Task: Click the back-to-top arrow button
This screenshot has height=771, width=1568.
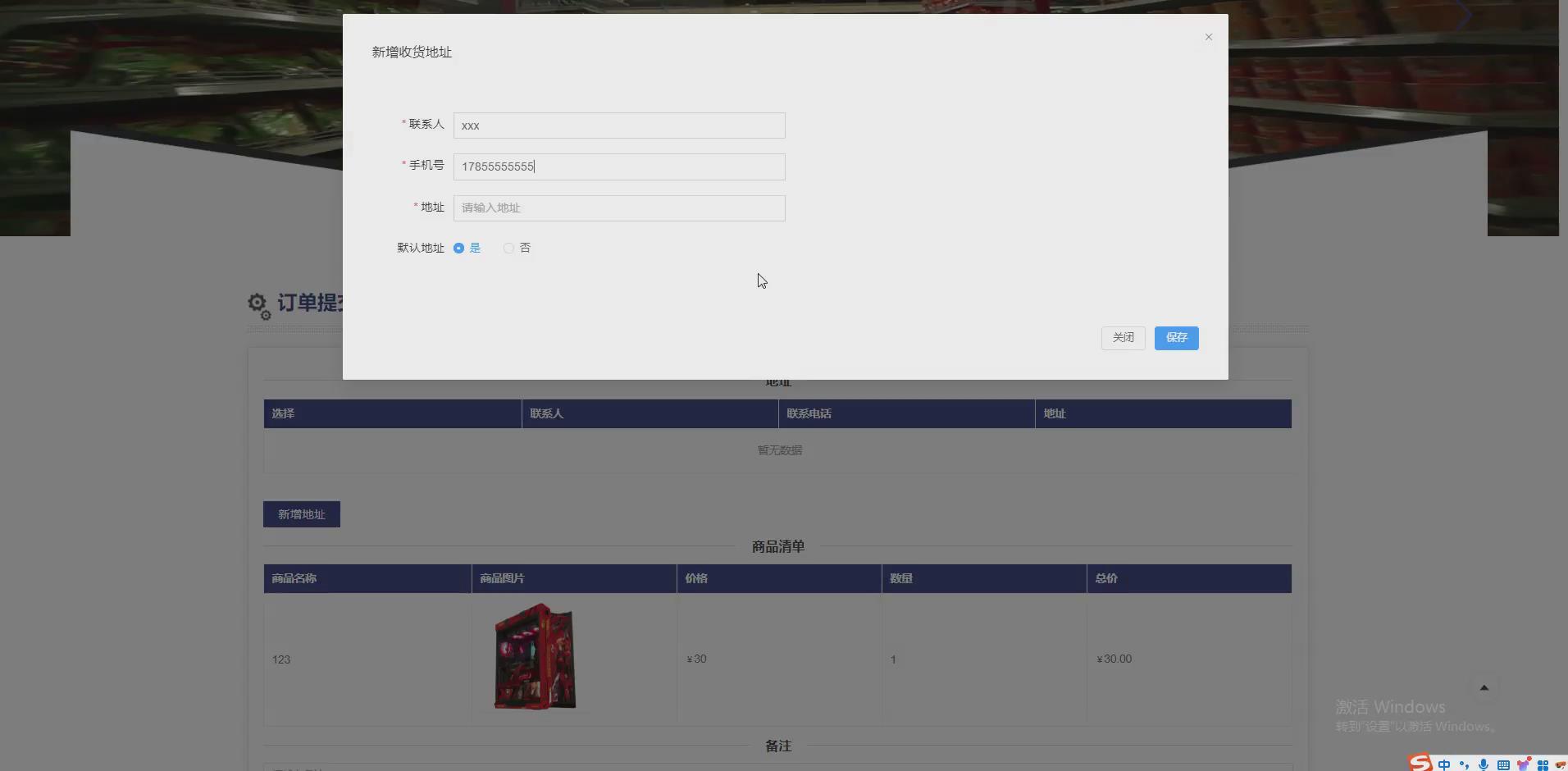Action: pos(1484,687)
